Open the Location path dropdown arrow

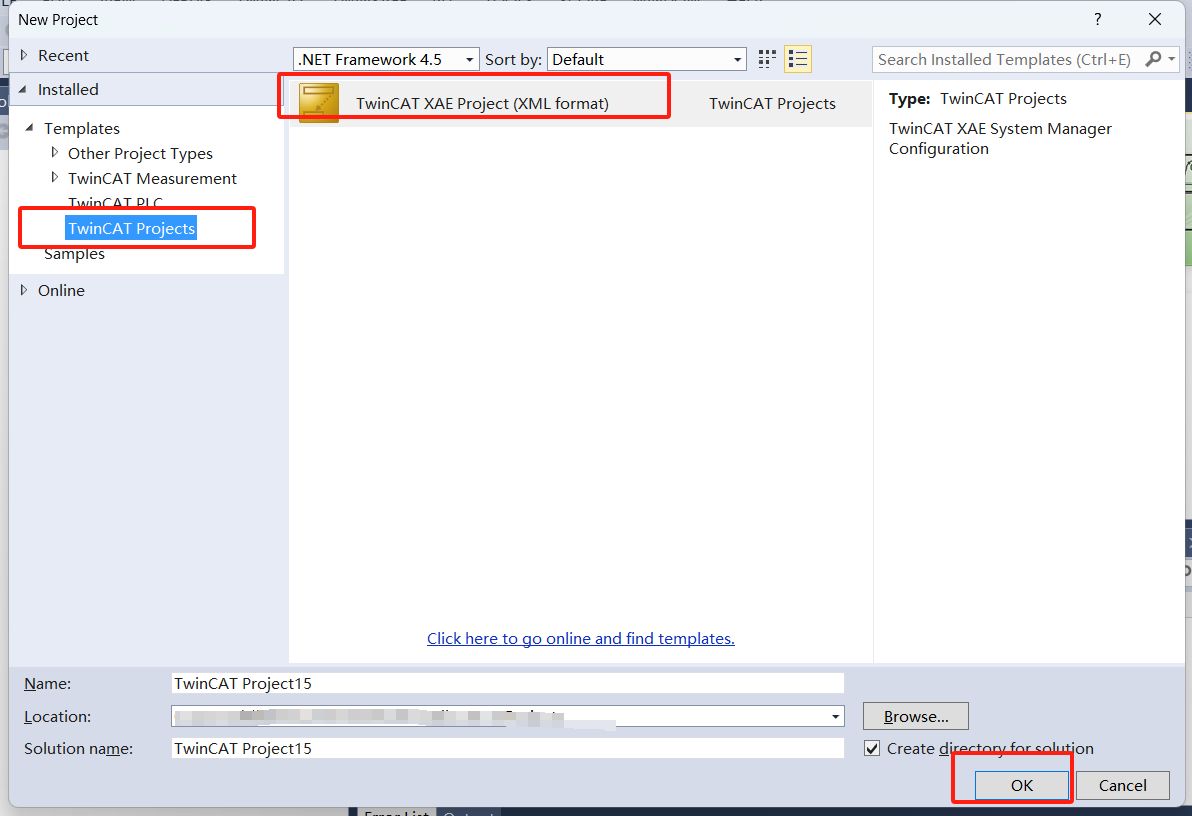click(x=835, y=716)
